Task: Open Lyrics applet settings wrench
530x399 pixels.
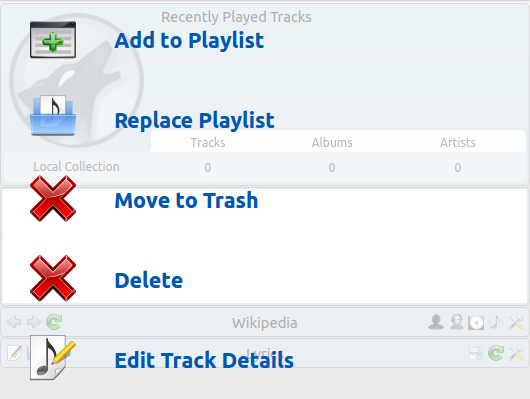Action: pos(516,353)
